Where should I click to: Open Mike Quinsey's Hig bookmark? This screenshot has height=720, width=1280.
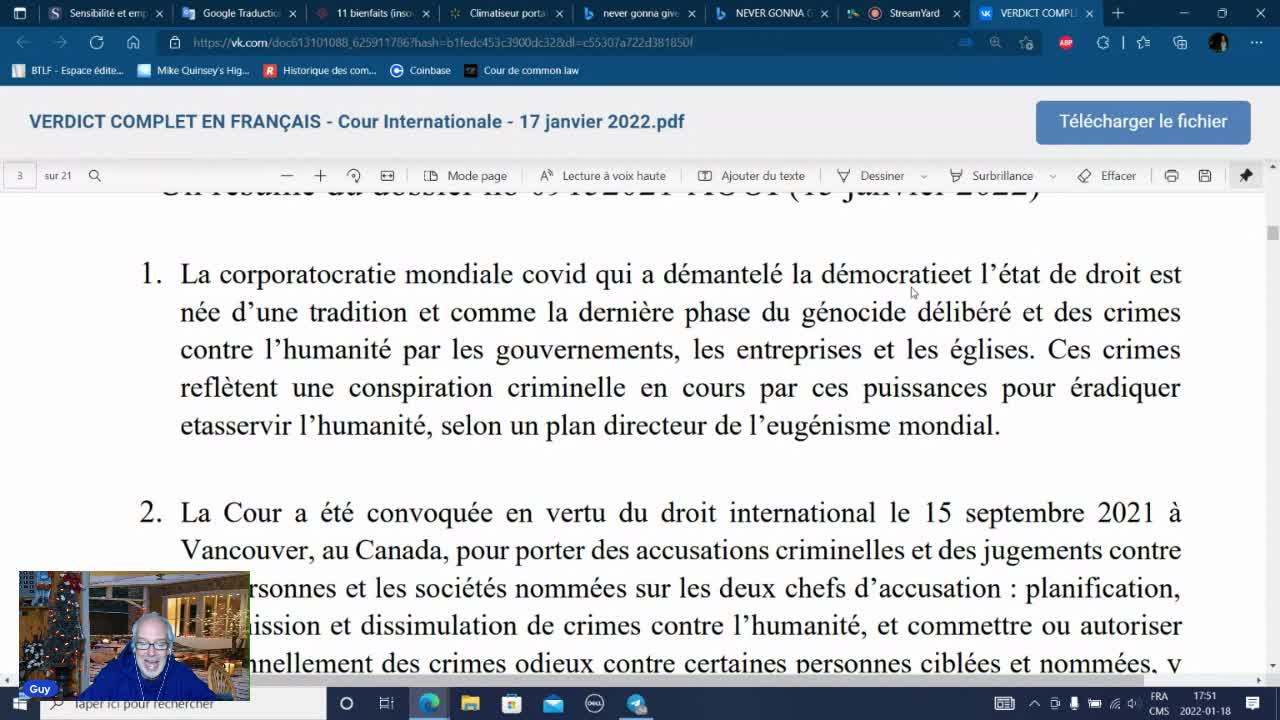(194, 71)
